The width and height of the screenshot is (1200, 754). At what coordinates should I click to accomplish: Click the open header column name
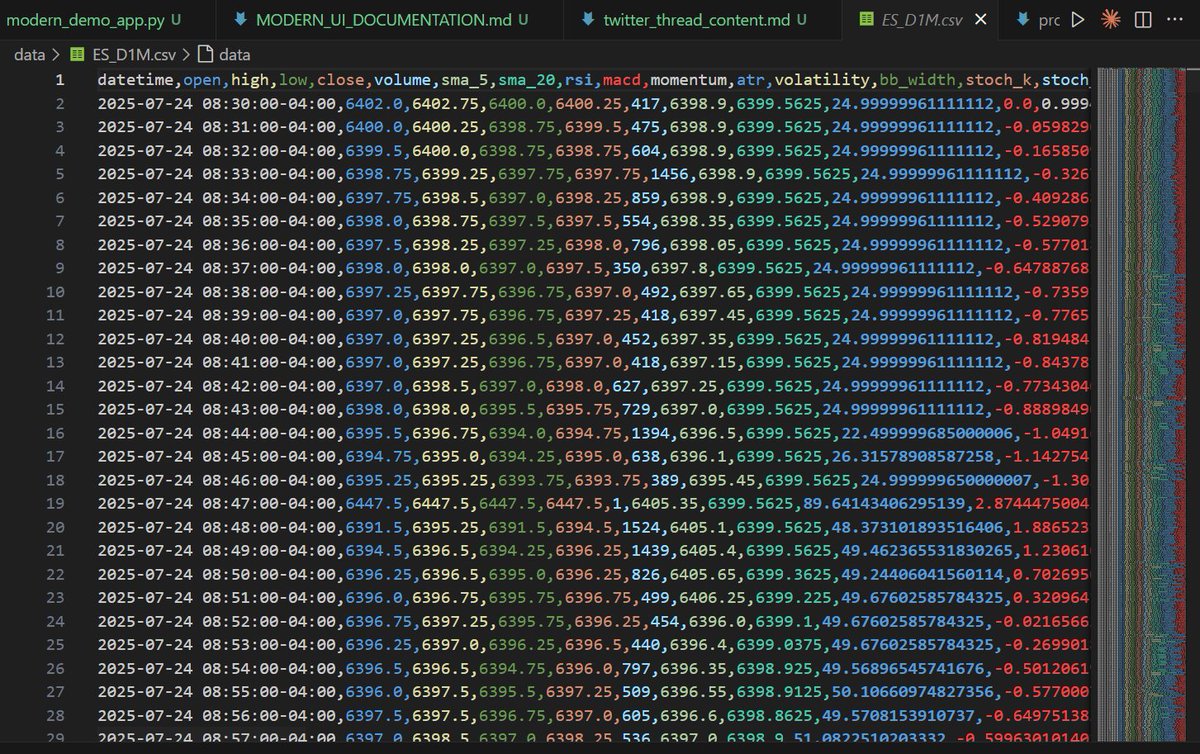[x=203, y=80]
